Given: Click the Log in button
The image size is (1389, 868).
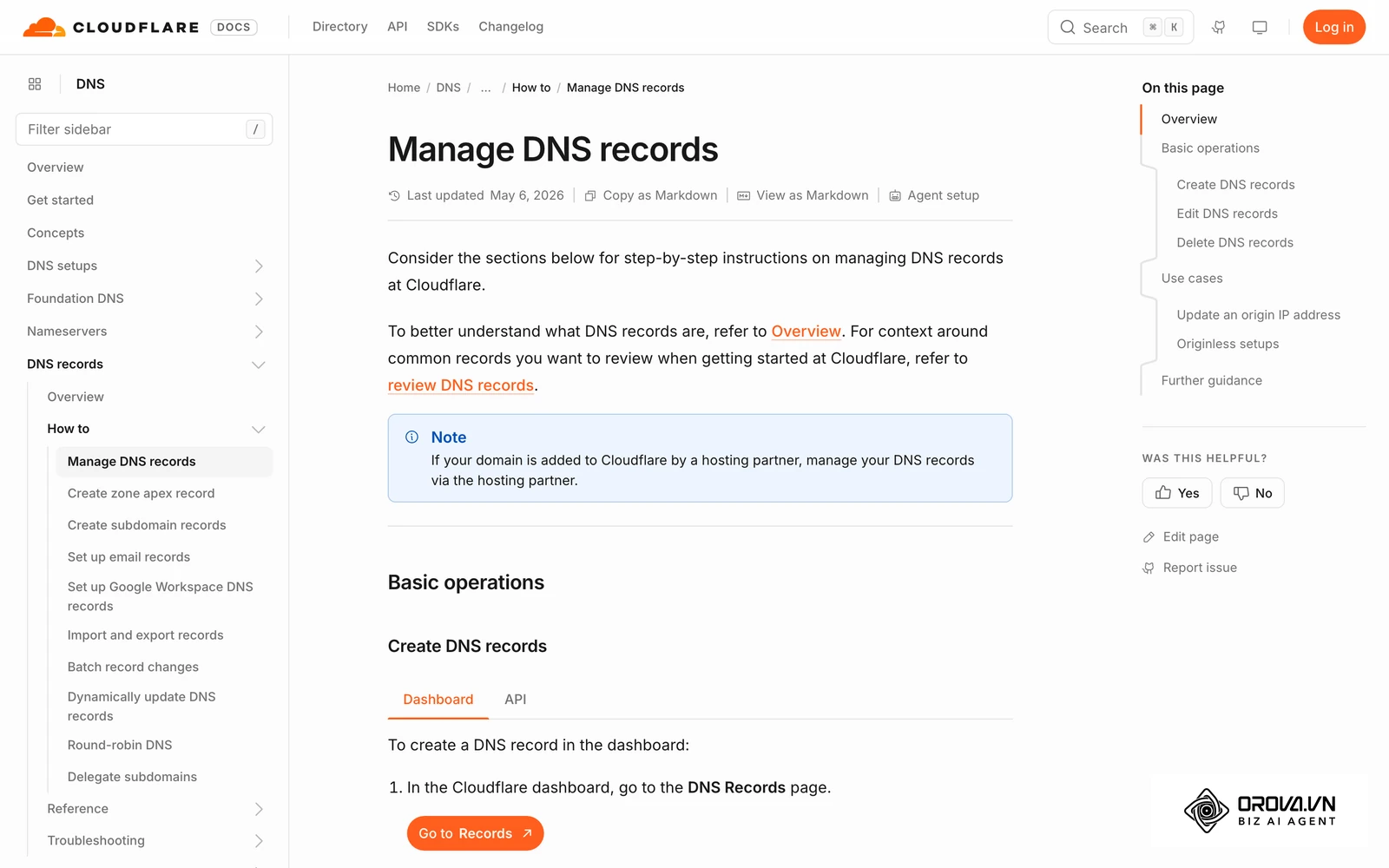Looking at the screenshot, I should [x=1334, y=27].
